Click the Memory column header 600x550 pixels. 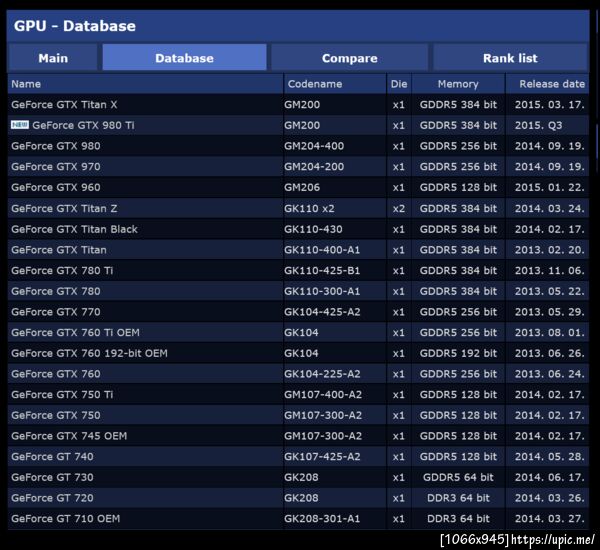458,84
